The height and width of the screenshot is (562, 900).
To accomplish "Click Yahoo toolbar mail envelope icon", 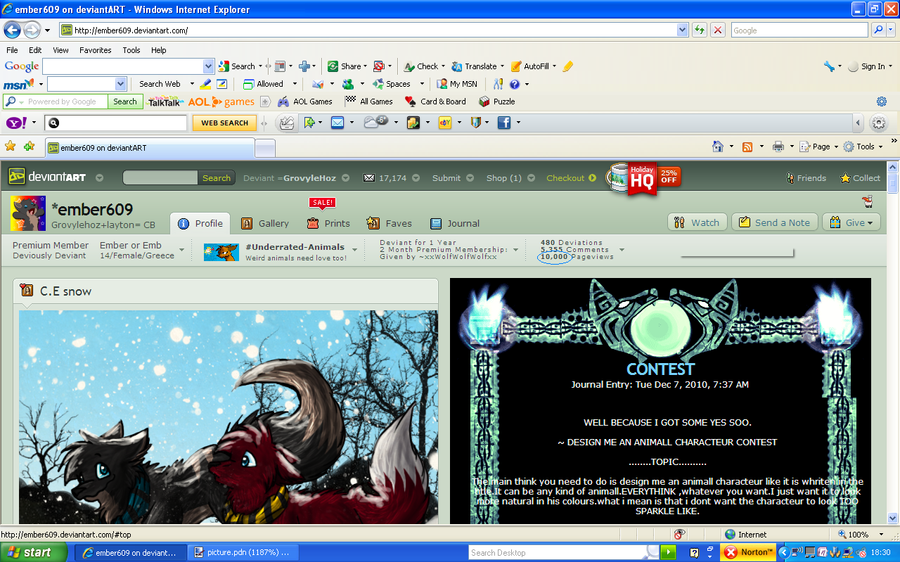I will (x=338, y=122).
